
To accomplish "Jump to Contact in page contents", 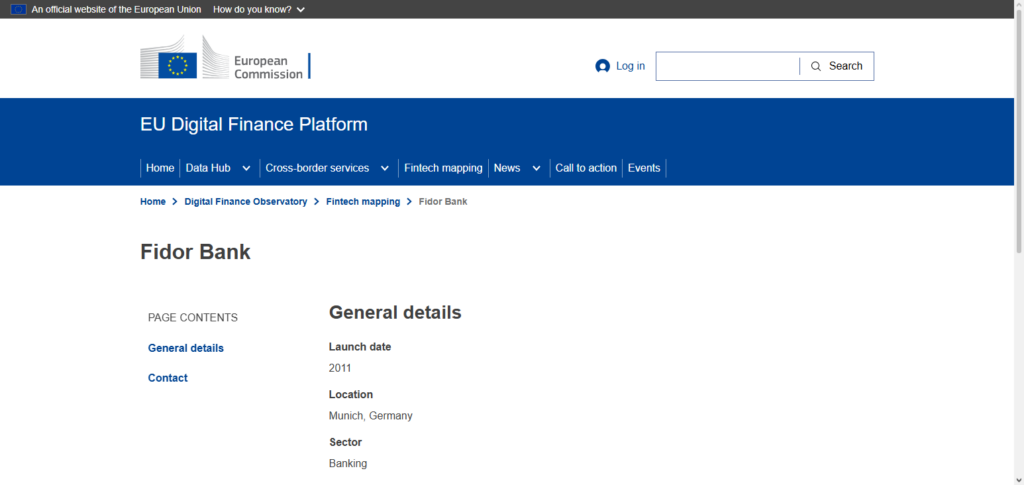I will click(x=168, y=378).
